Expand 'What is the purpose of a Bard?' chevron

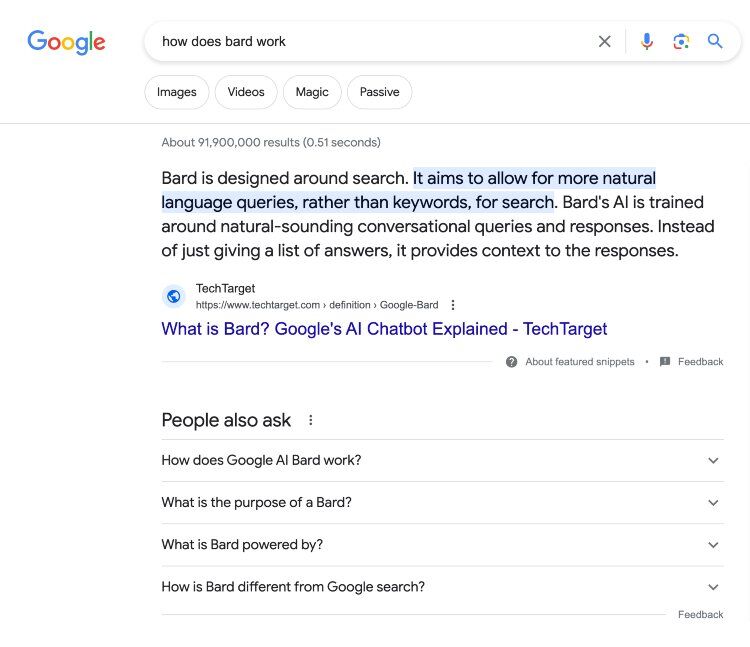(713, 503)
